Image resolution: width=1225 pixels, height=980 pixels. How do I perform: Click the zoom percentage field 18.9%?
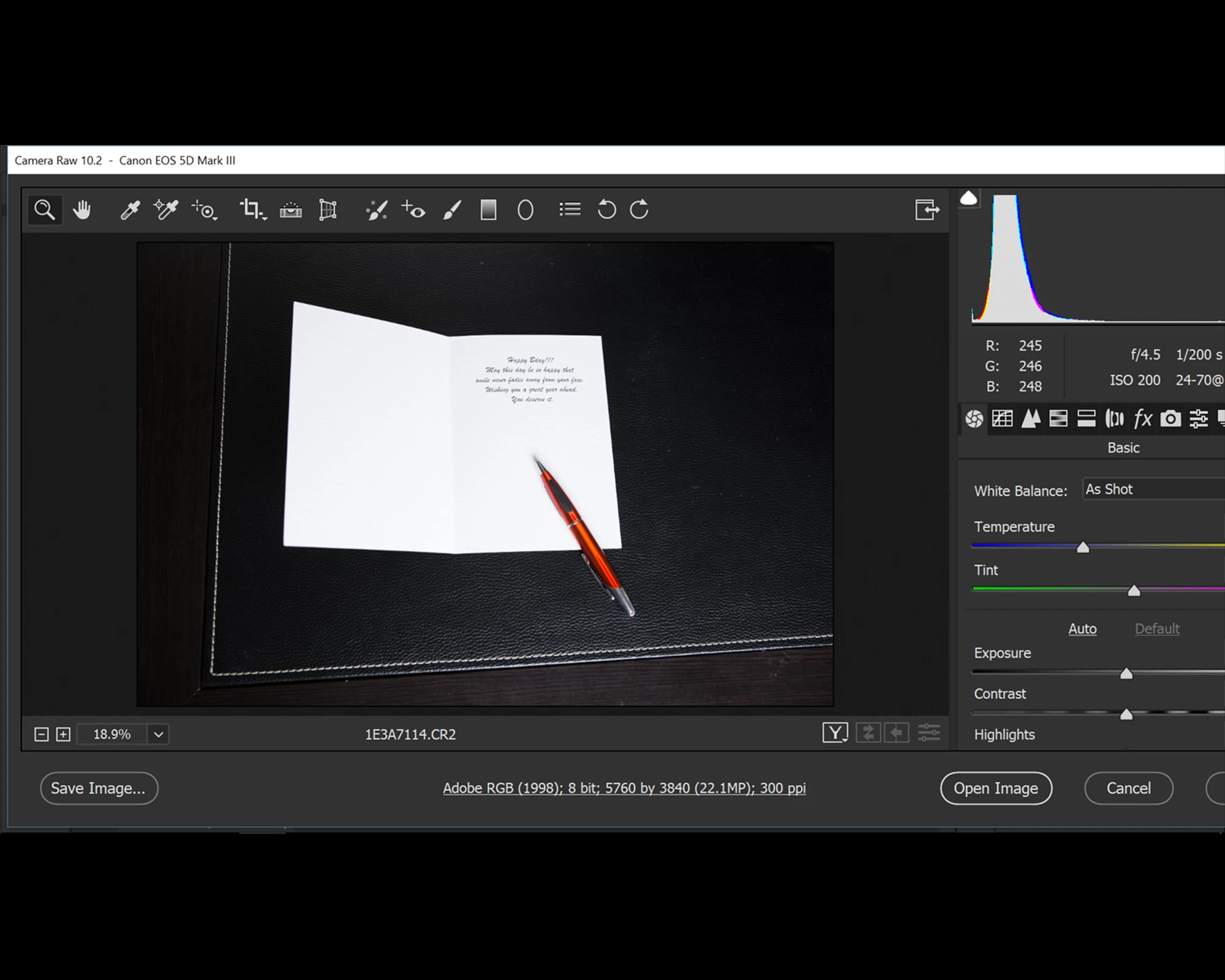(x=112, y=734)
